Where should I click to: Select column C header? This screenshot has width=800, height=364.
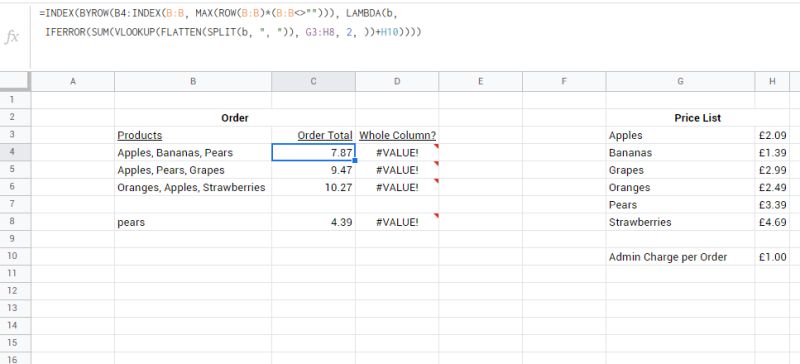click(313, 81)
